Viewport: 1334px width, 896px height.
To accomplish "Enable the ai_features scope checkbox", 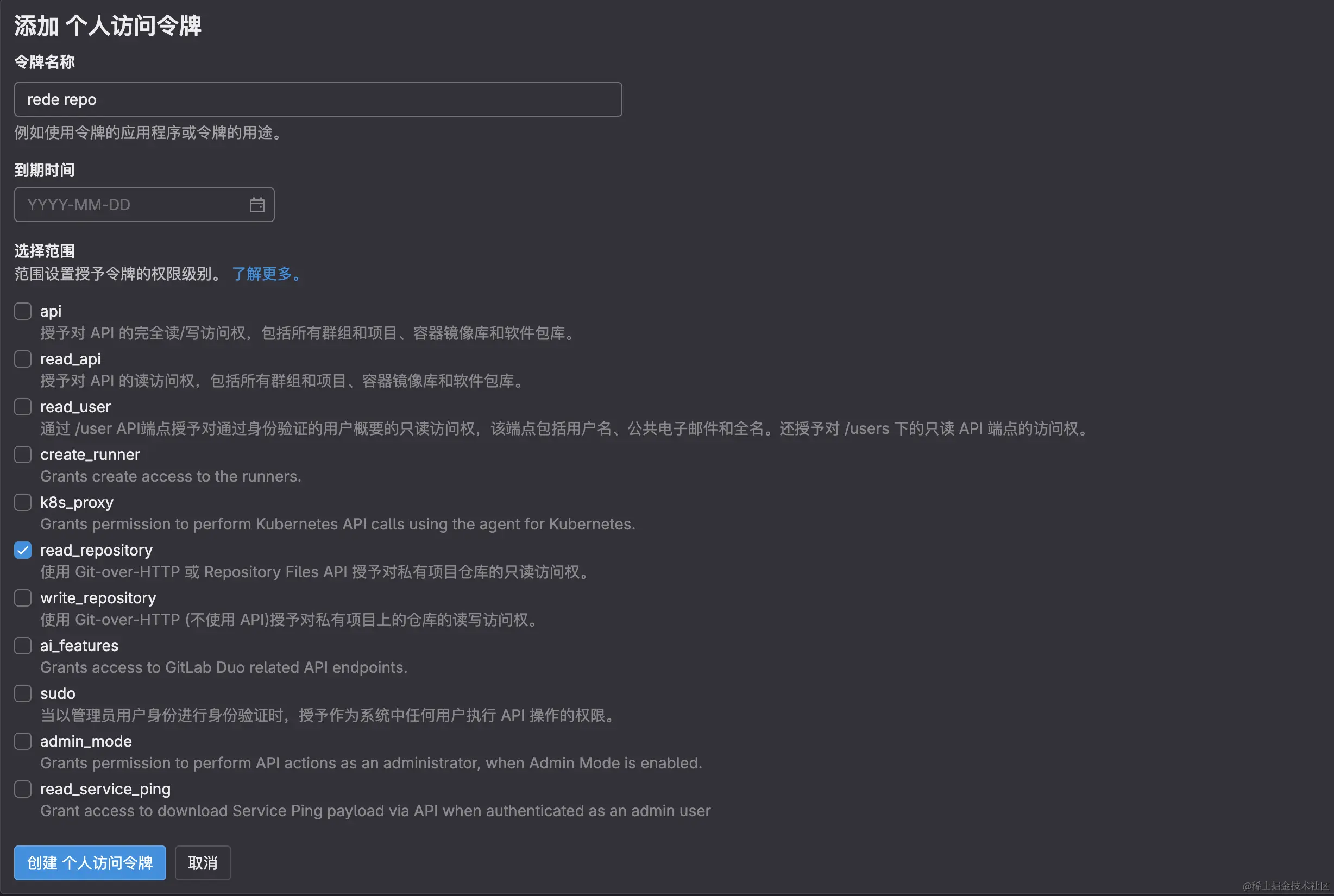I will point(22,646).
